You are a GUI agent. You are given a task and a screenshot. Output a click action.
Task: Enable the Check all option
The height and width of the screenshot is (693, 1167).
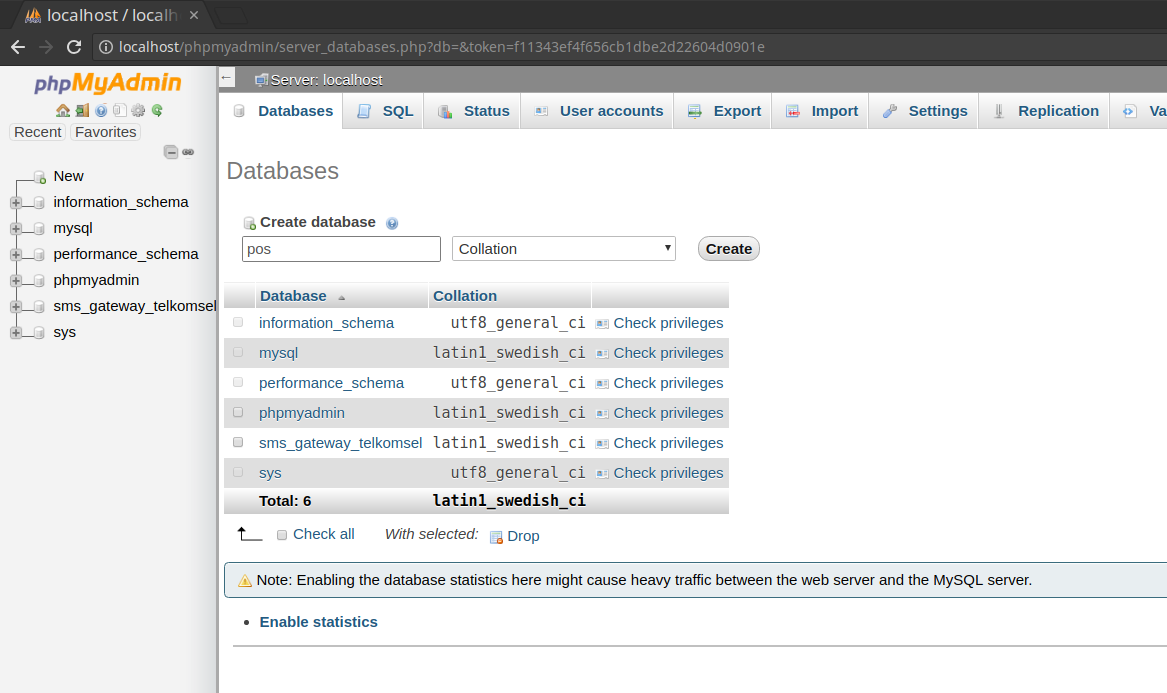coord(281,534)
